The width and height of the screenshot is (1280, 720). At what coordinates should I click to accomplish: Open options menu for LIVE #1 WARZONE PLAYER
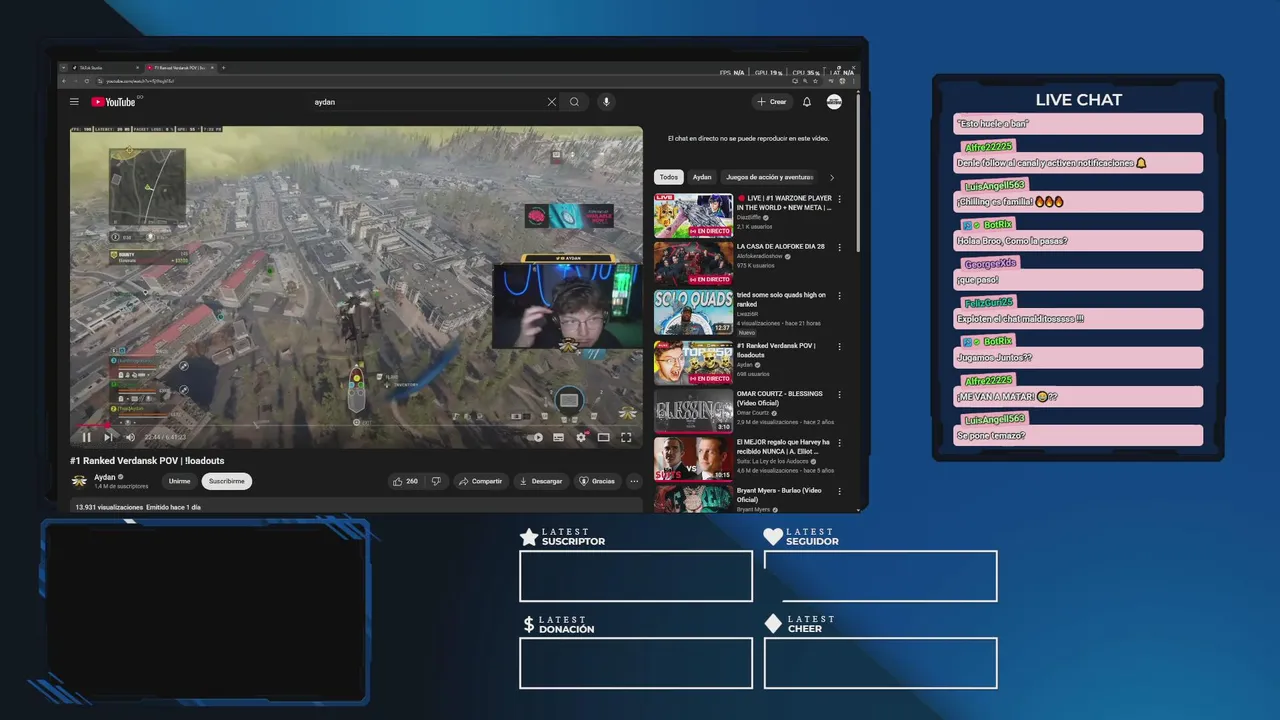point(839,199)
